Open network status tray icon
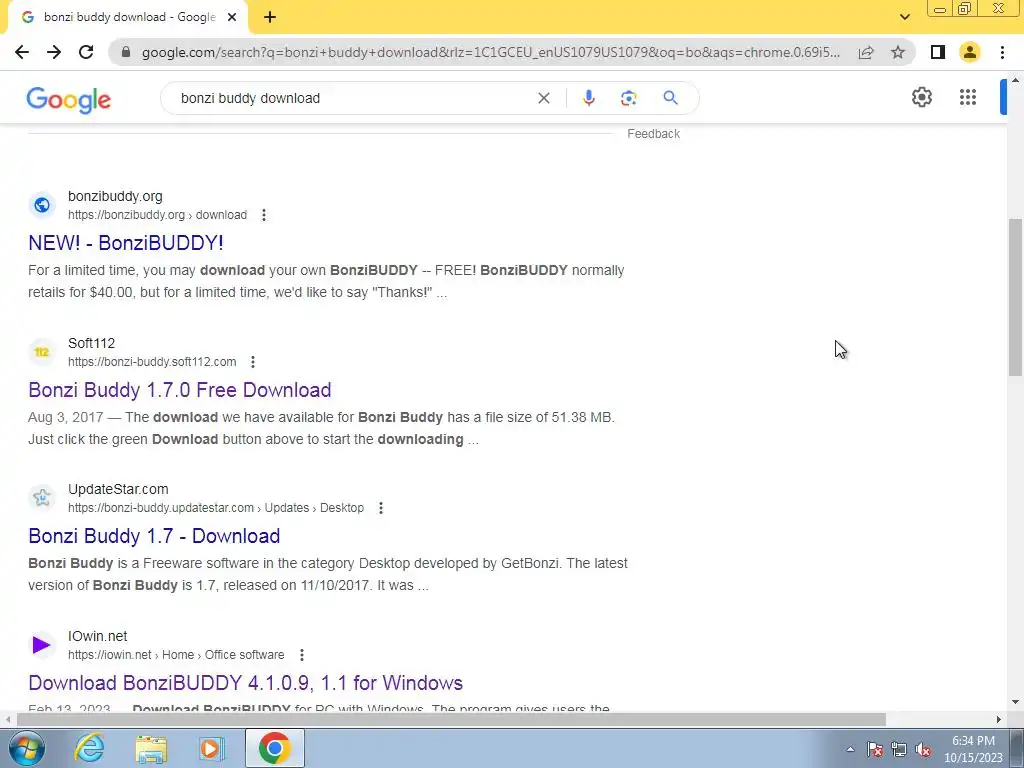1024x768 pixels. pos(899,750)
